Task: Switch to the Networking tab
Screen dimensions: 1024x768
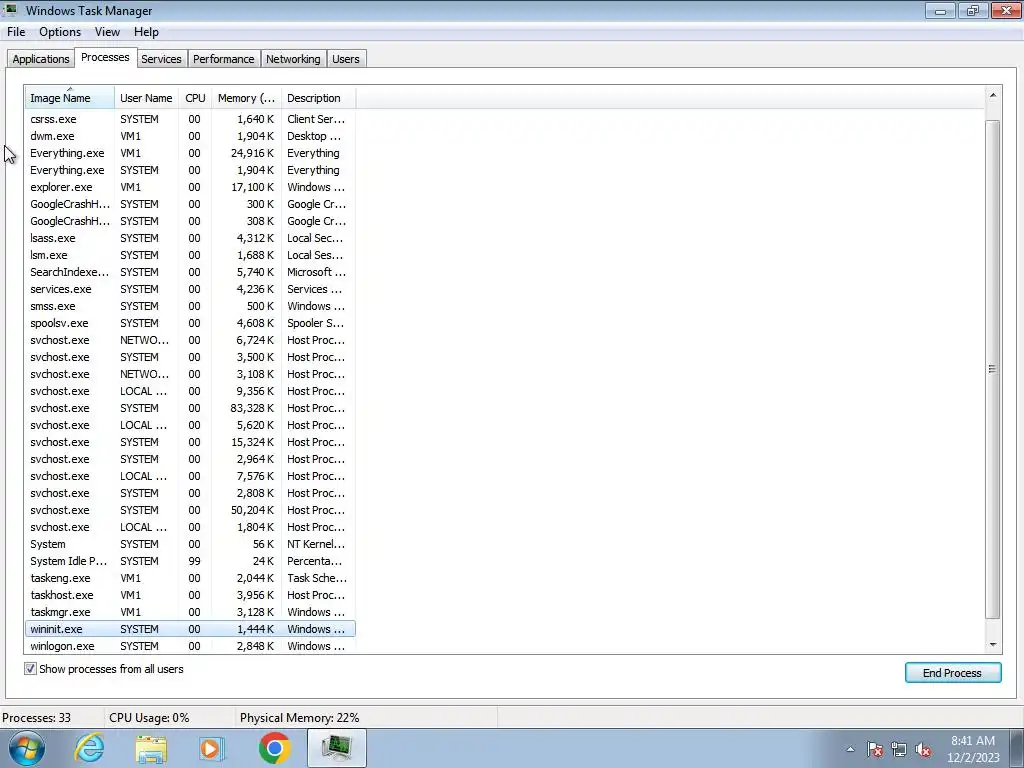Action: [293, 59]
